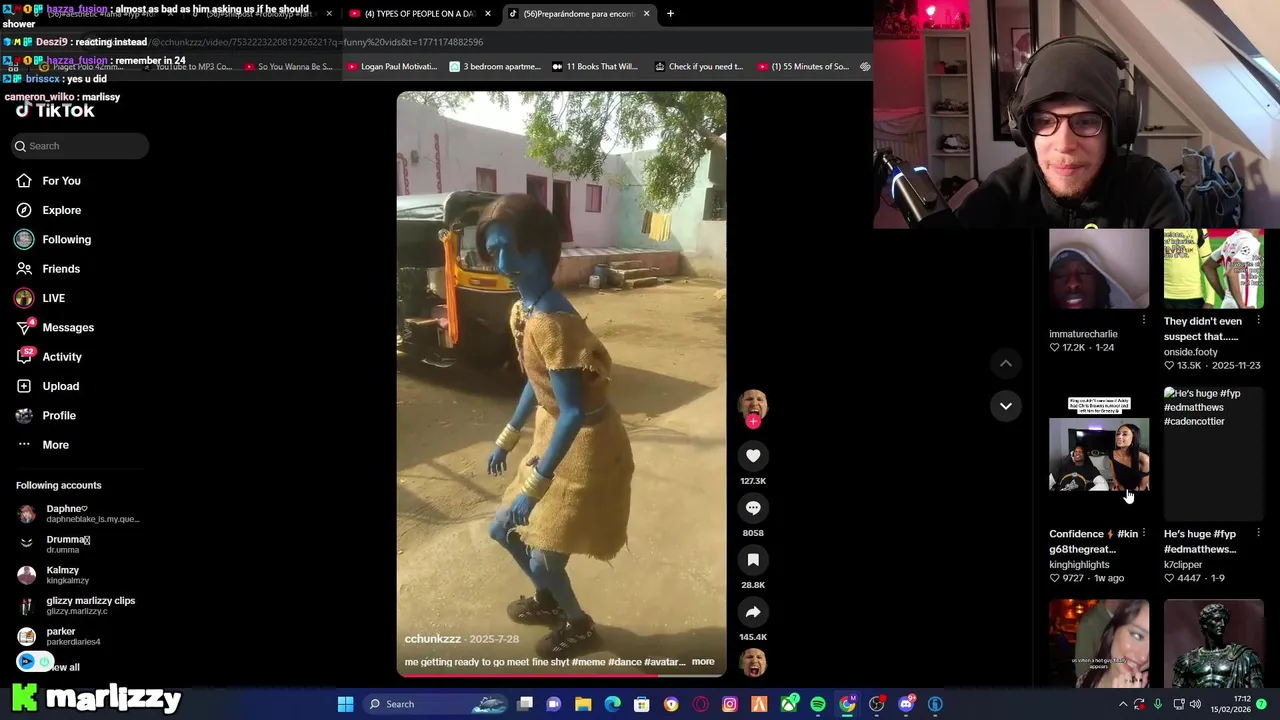The width and height of the screenshot is (1280, 720).
Task: Open Discord from taskbar
Action: (906, 704)
